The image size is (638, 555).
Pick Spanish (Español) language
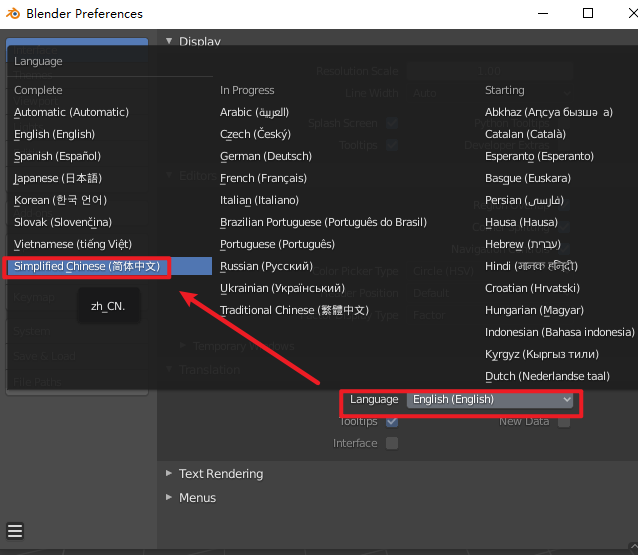click(57, 156)
